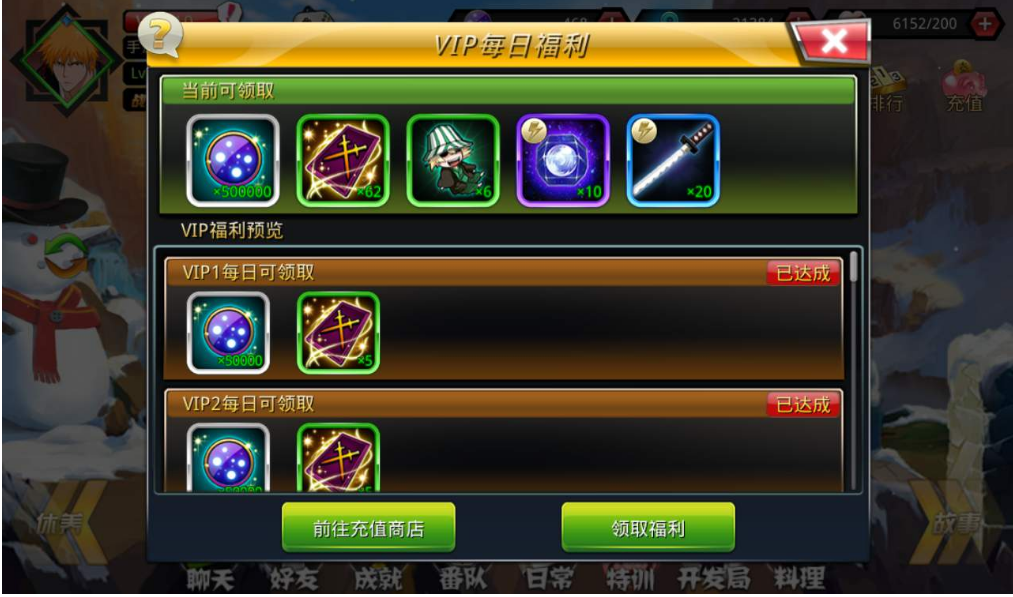Click the VIP1 已达成 status badge
1013x597 pixels.
[803, 273]
